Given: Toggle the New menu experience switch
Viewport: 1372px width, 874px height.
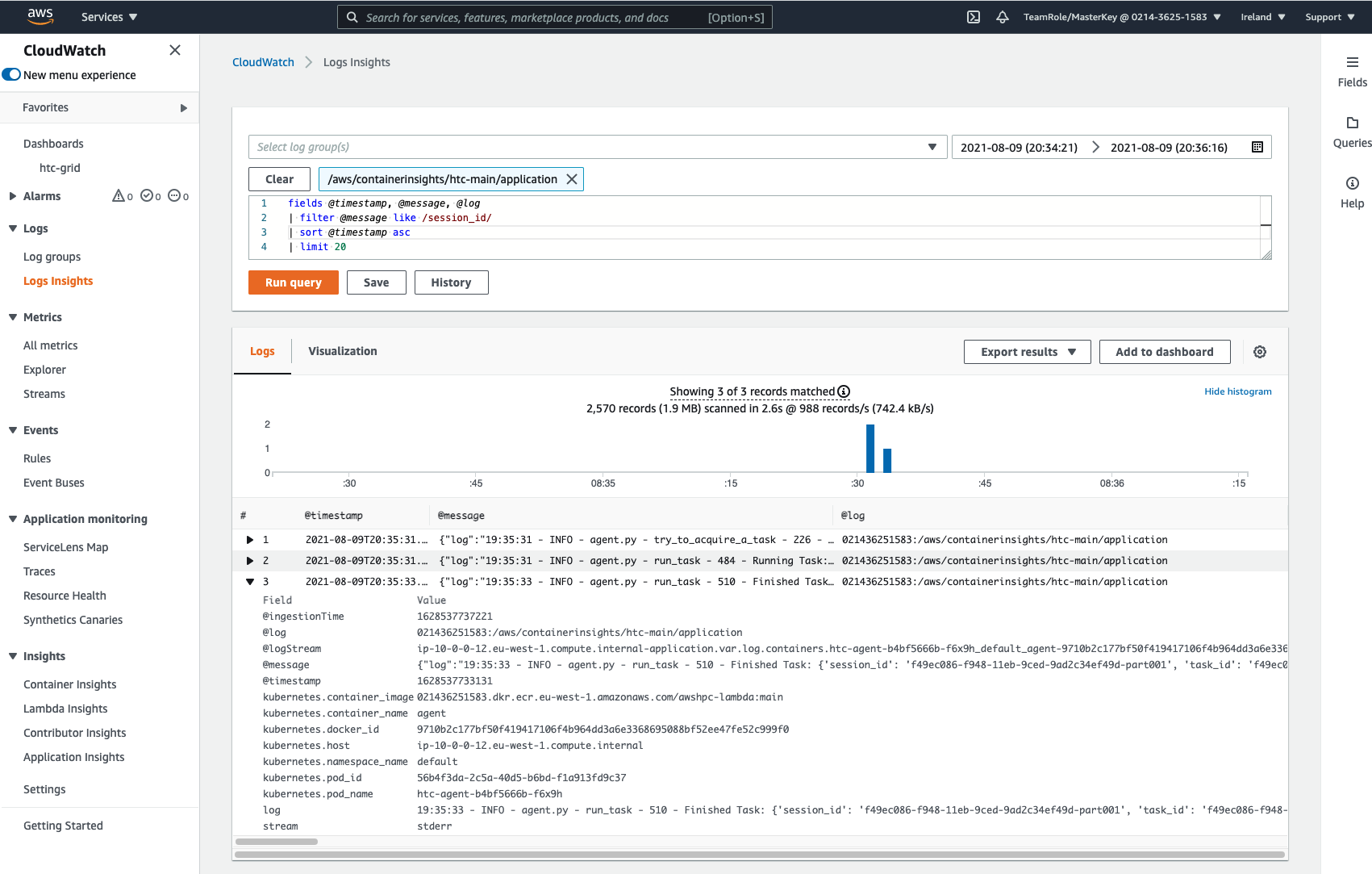Looking at the screenshot, I should pos(11,75).
